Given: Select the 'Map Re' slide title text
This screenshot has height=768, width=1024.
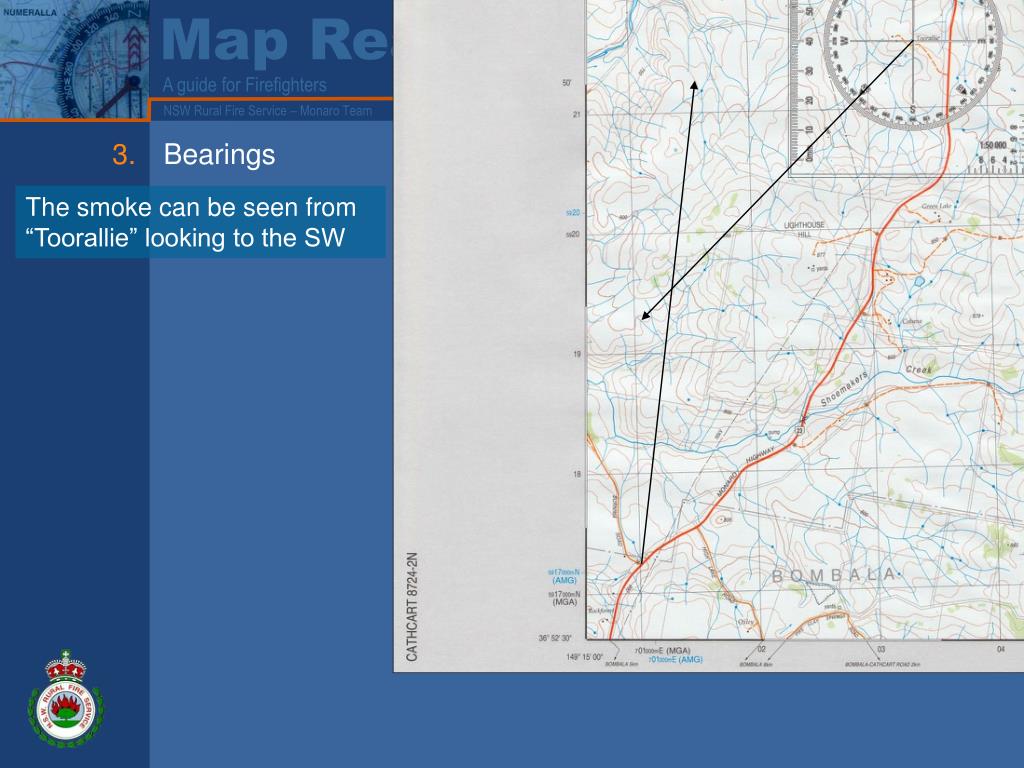Looking at the screenshot, I should tap(276, 40).
